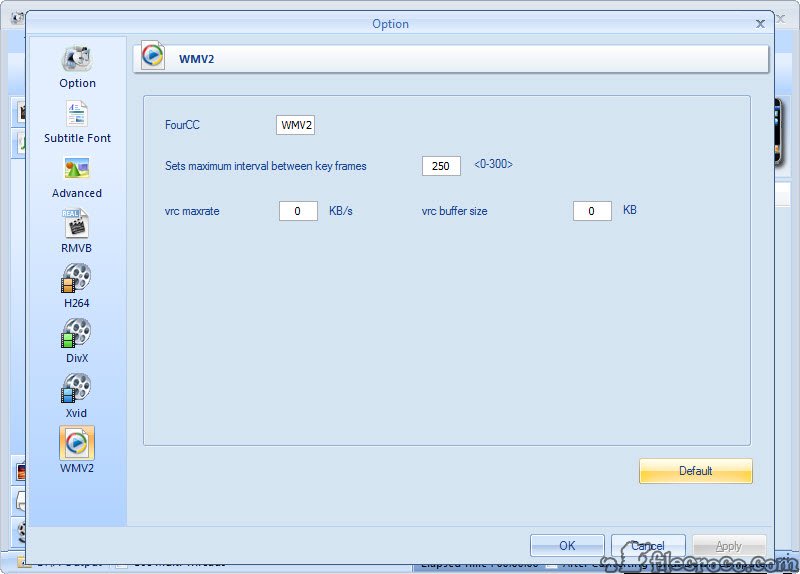
Task: Click the WMV2 header media player icon
Action: pyautogui.click(x=153, y=55)
